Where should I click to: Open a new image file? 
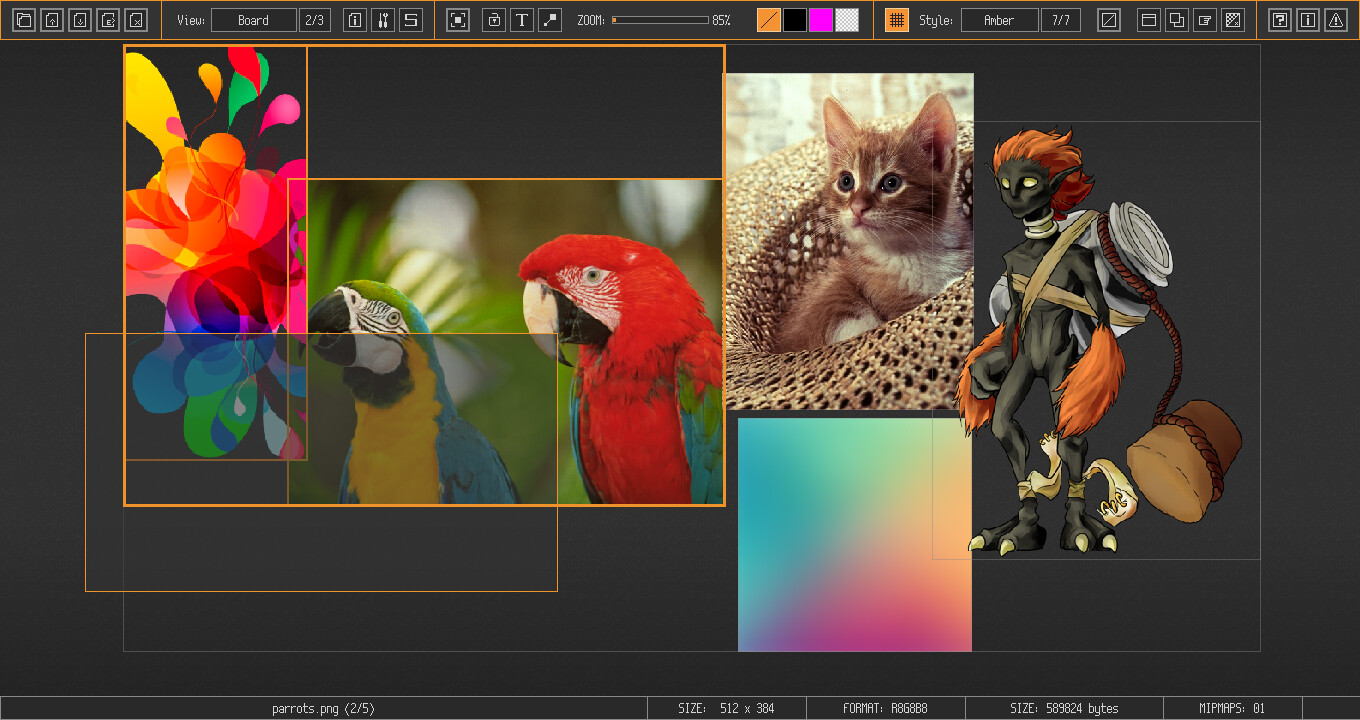(x=24, y=19)
